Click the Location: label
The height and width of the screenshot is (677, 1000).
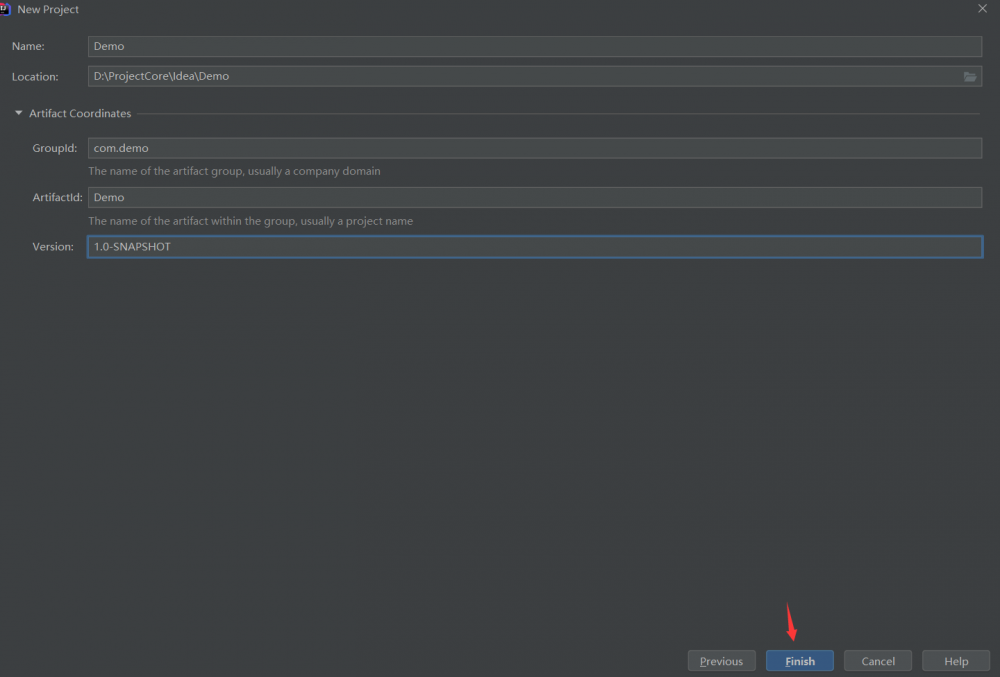coord(35,76)
